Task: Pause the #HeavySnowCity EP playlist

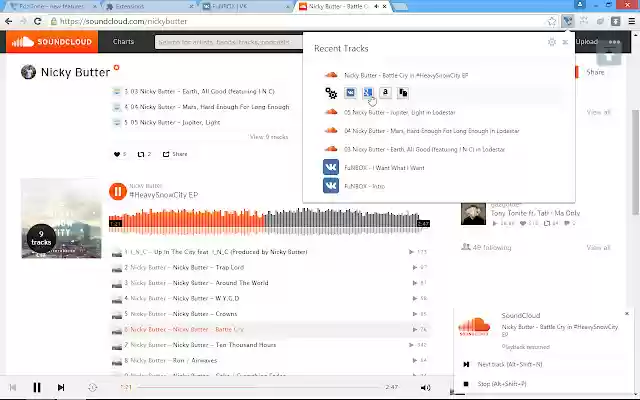Action: (118, 191)
